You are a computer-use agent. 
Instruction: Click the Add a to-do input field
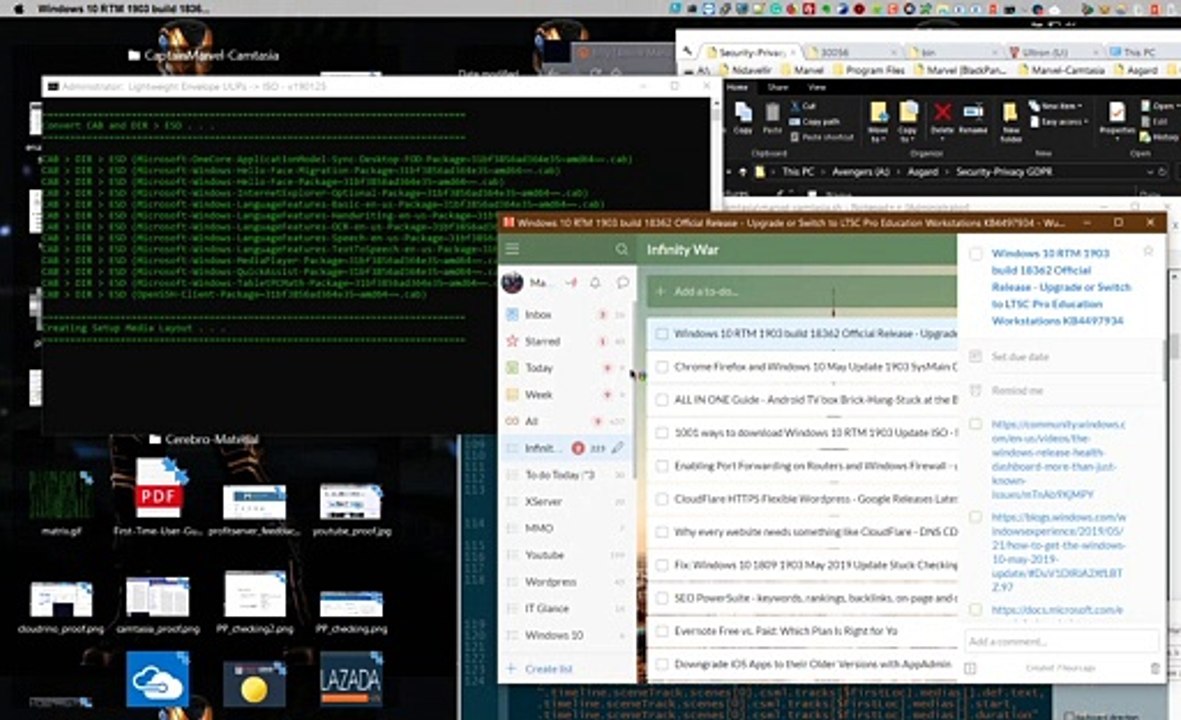coord(802,291)
